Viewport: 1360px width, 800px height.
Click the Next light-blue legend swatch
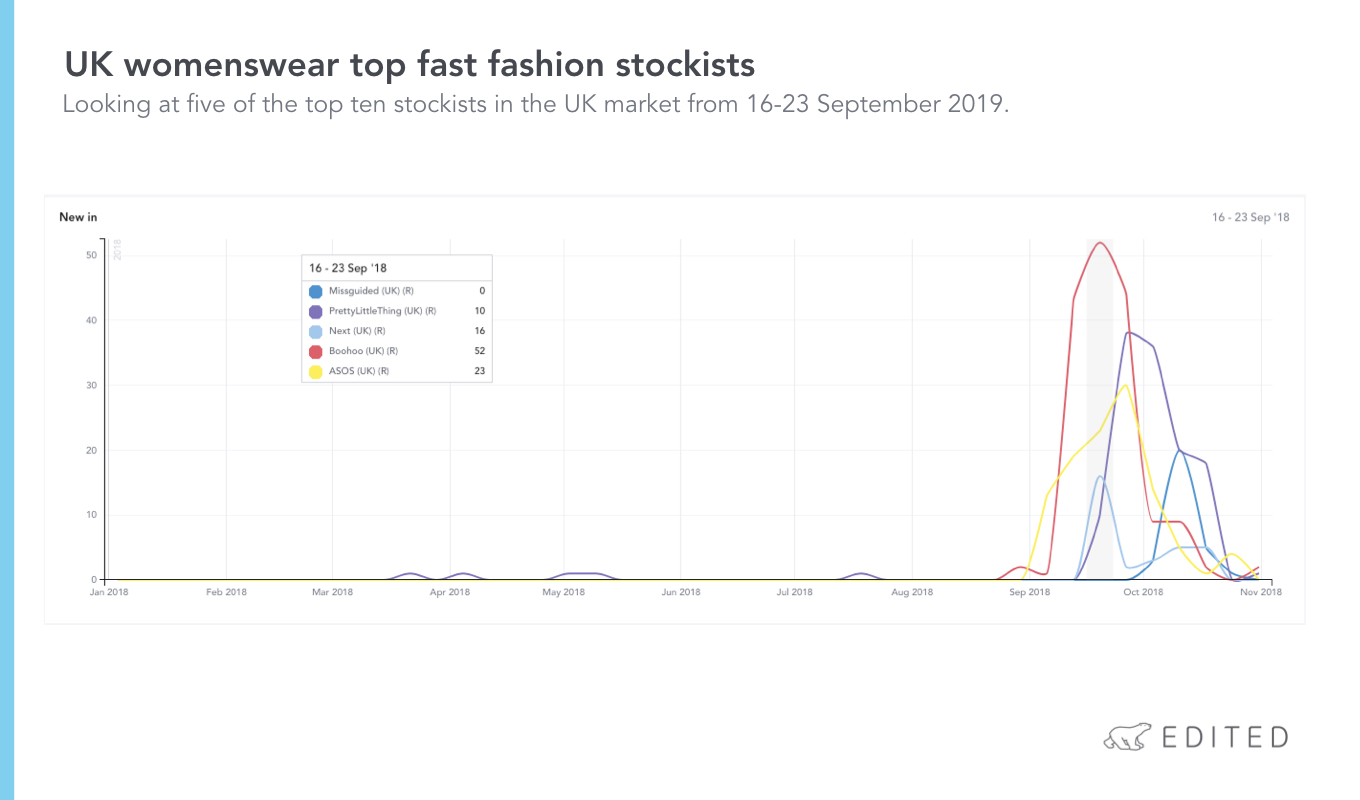tap(316, 331)
